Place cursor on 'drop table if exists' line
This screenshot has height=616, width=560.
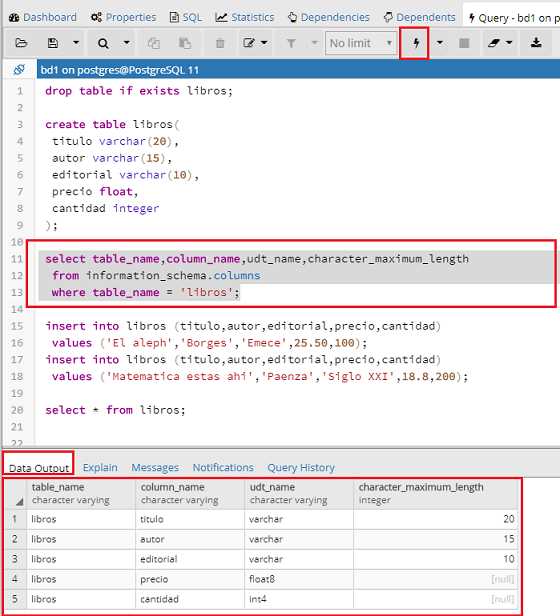coord(139,91)
